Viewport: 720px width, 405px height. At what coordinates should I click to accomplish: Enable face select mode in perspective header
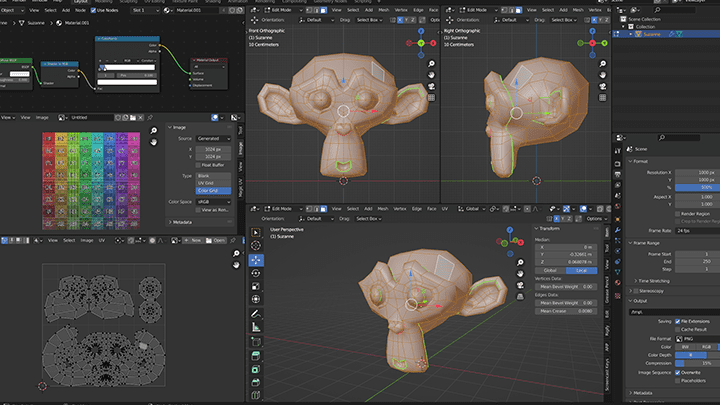click(x=324, y=209)
